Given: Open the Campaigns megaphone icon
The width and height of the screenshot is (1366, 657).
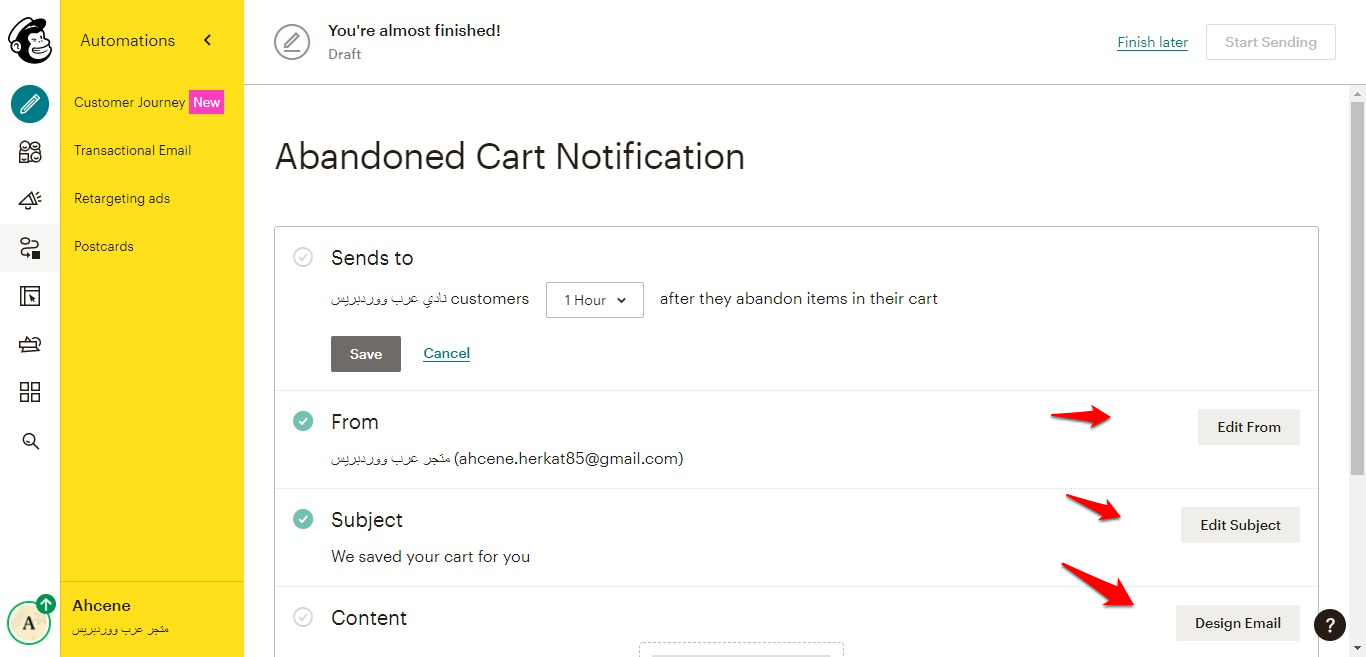Looking at the screenshot, I should 30,200.
